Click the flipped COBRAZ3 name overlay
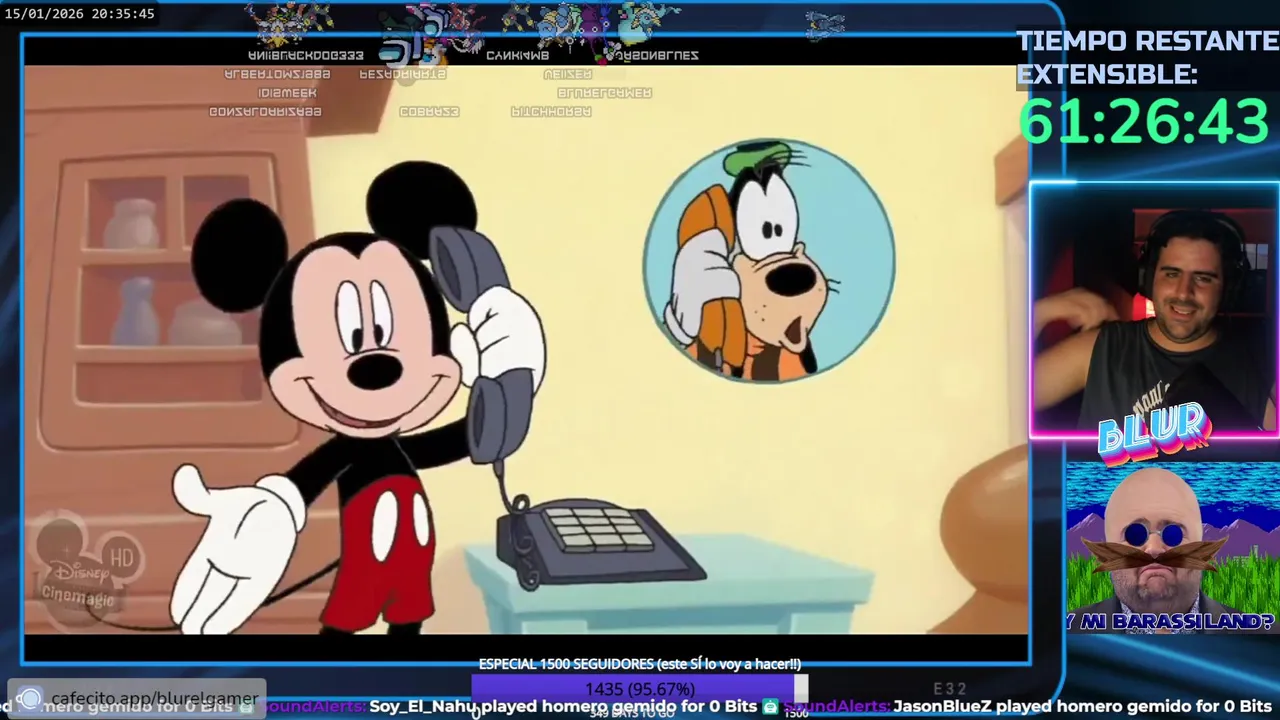1280x720 pixels. pos(429,112)
